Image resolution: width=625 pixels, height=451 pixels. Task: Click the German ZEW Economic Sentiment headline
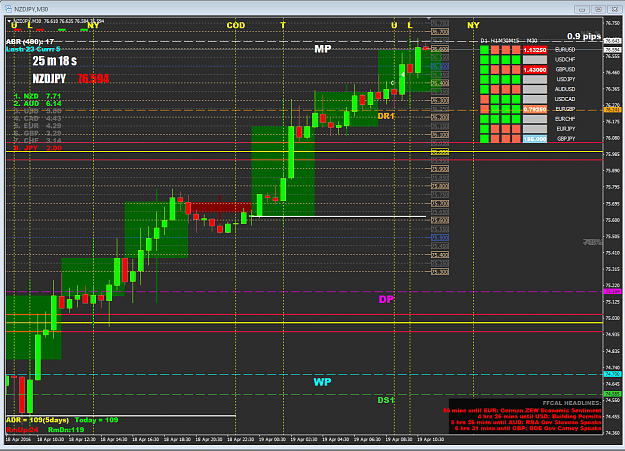522,410
